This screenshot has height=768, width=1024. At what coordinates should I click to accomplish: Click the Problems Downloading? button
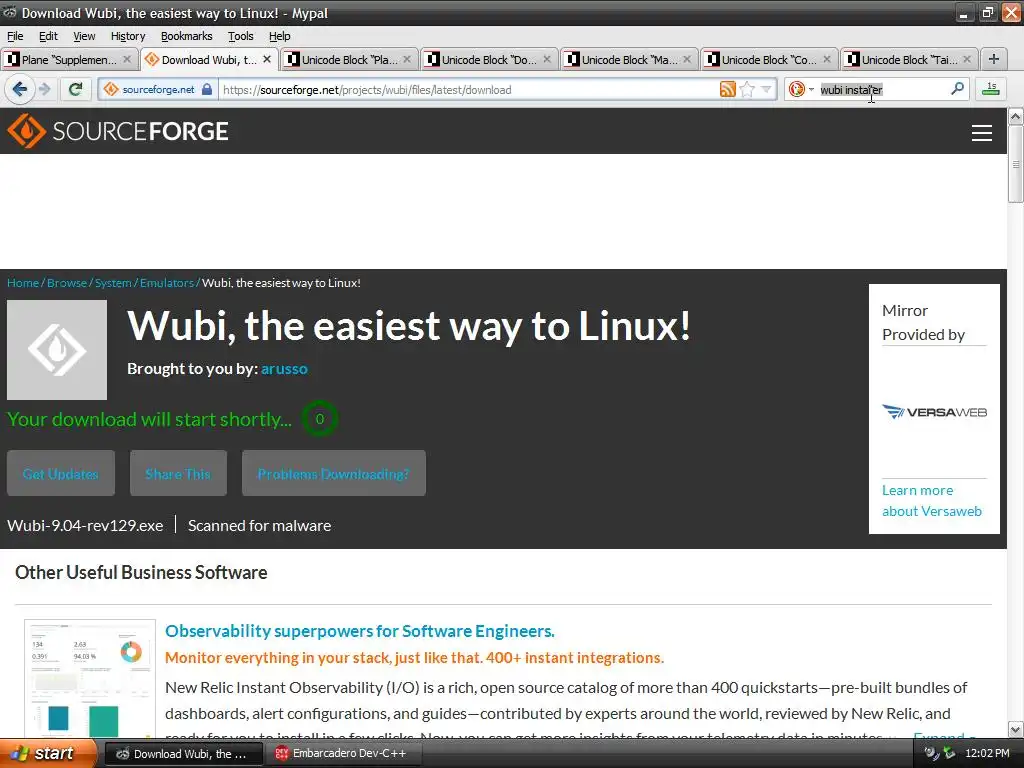click(334, 473)
